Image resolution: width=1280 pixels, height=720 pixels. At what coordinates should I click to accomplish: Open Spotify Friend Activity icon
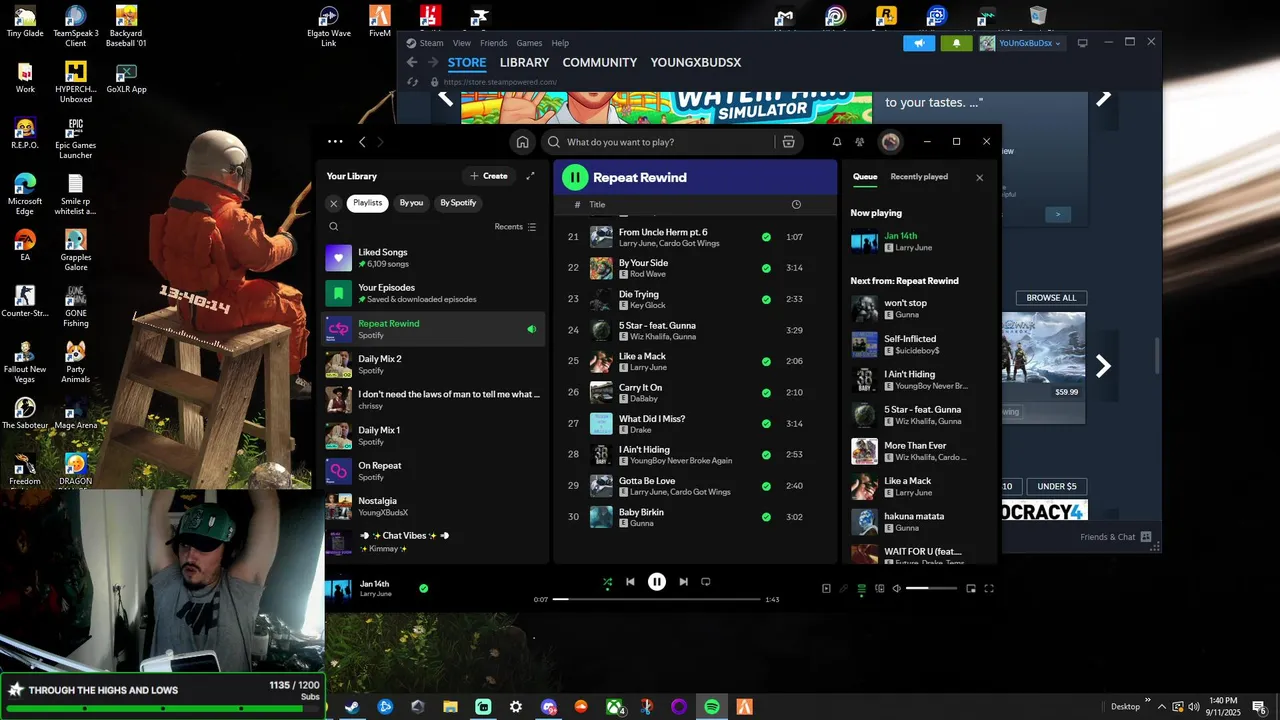[x=860, y=142]
